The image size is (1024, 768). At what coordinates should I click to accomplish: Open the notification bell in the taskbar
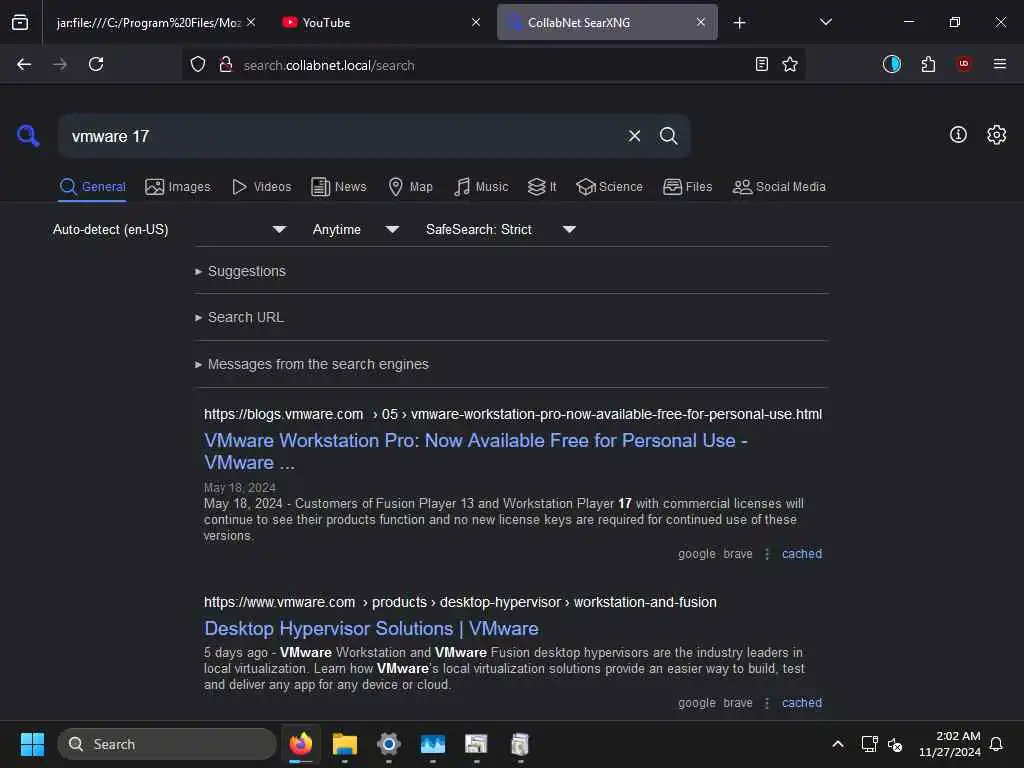pyautogui.click(x=997, y=744)
